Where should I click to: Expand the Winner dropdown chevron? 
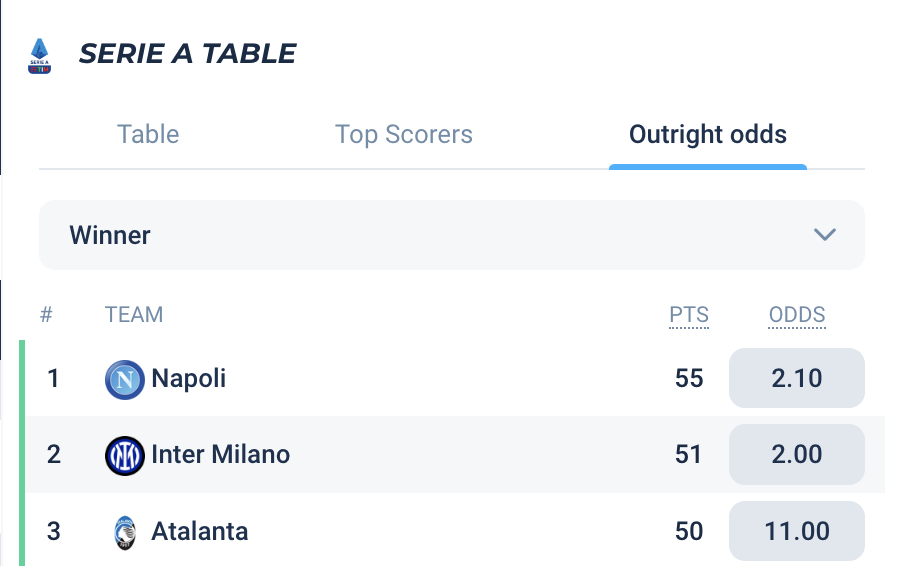click(824, 235)
